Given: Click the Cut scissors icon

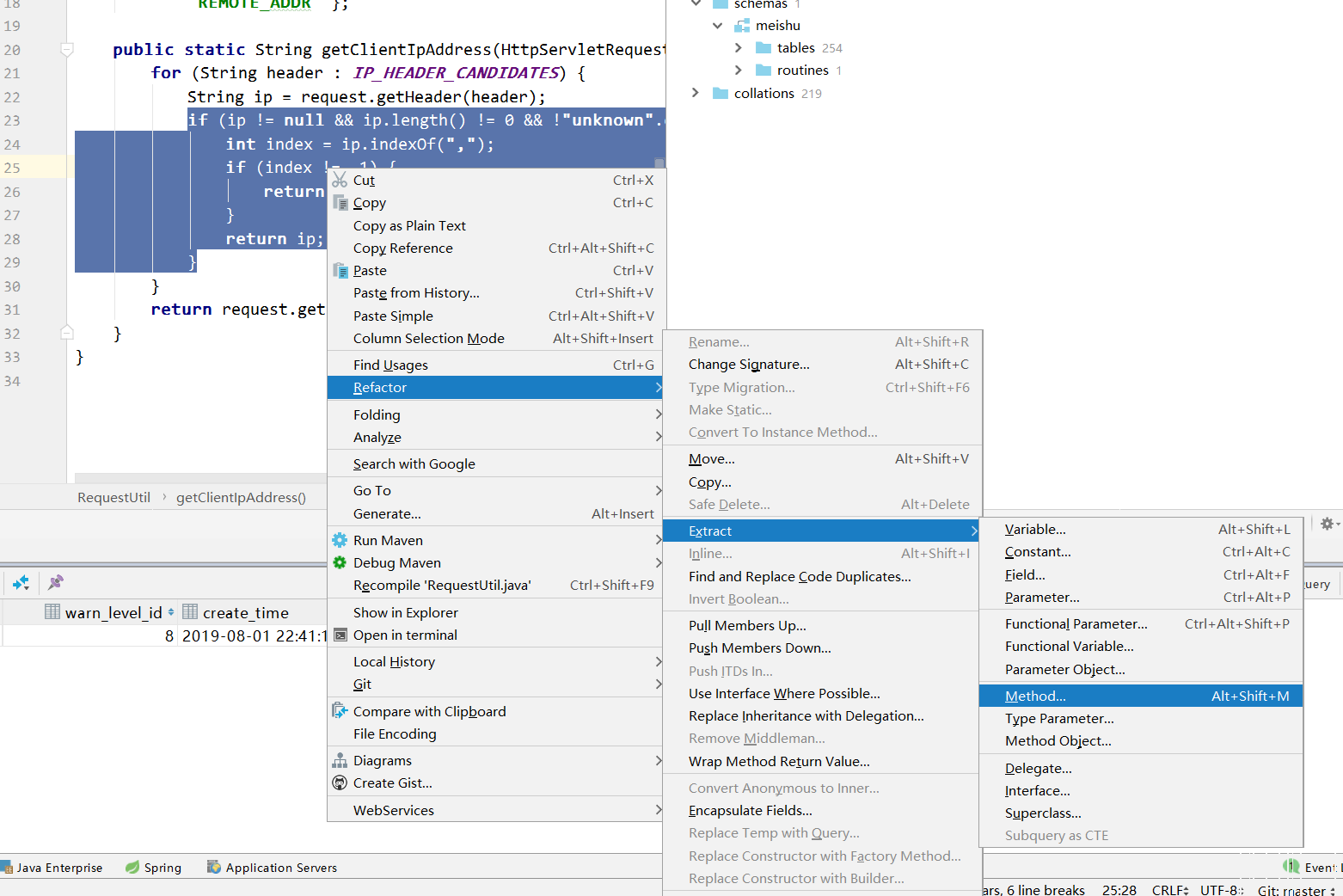Looking at the screenshot, I should [x=340, y=180].
